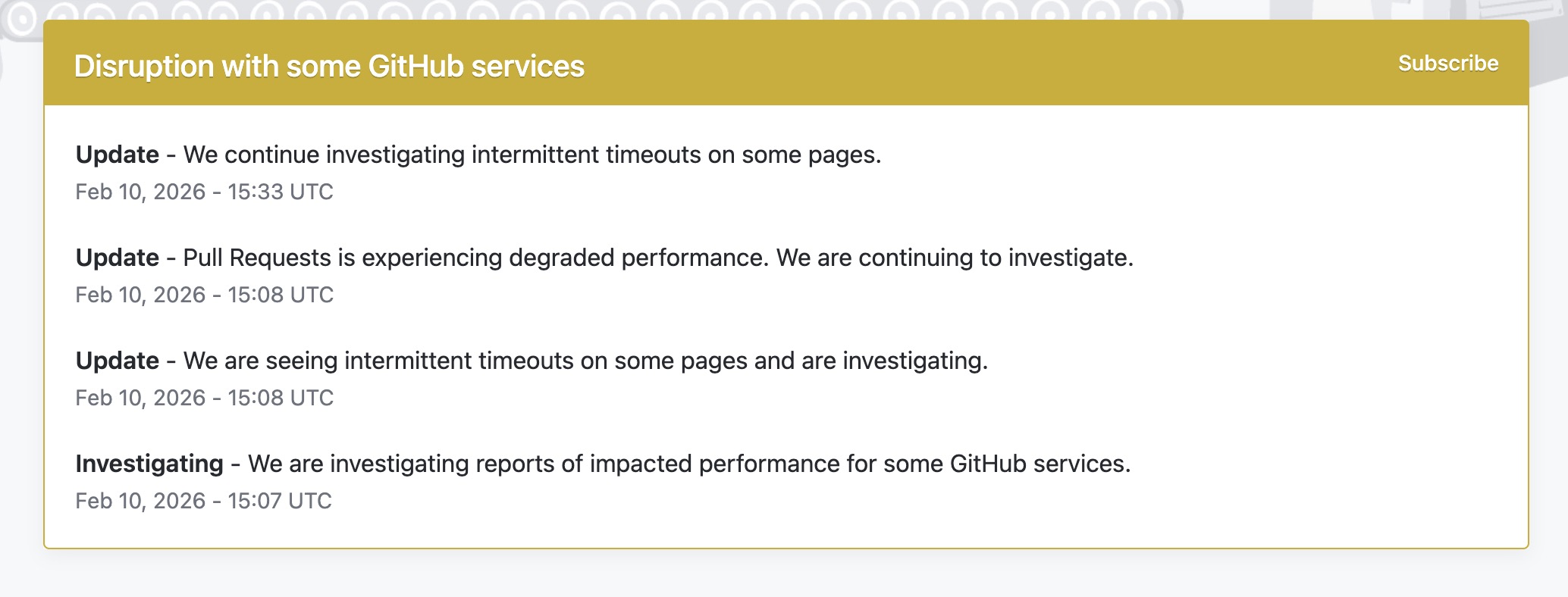The width and height of the screenshot is (1568, 597).
Task: Click "GitHub services" in the Investigating message
Action: [1039, 464]
